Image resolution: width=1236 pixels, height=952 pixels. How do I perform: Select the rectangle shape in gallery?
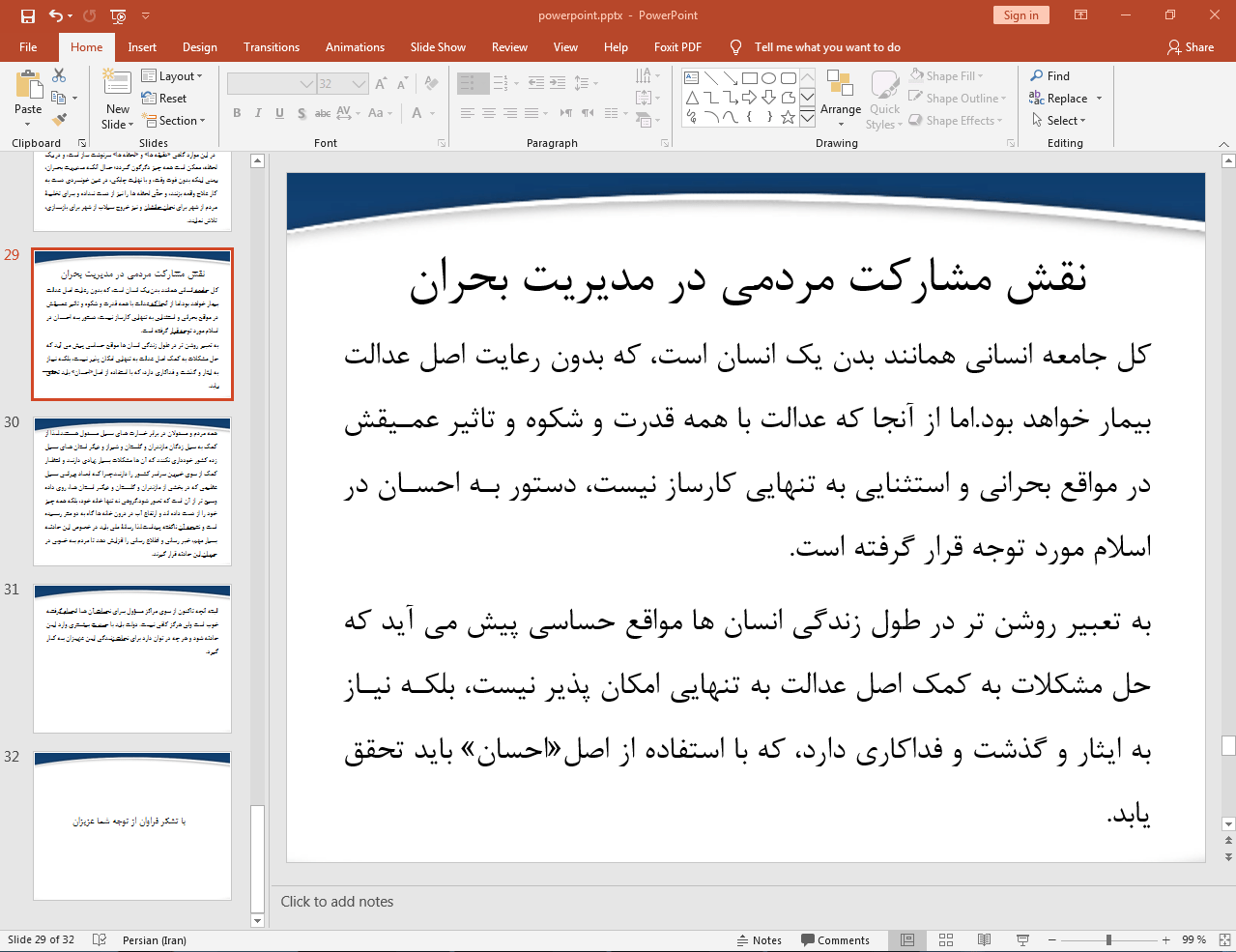(750, 78)
